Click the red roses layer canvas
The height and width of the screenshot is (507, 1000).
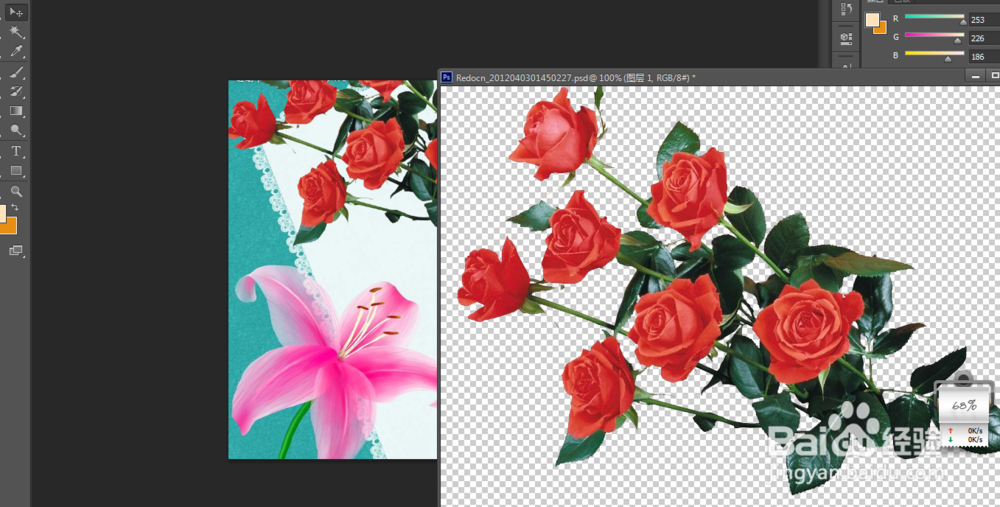[719, 296]
